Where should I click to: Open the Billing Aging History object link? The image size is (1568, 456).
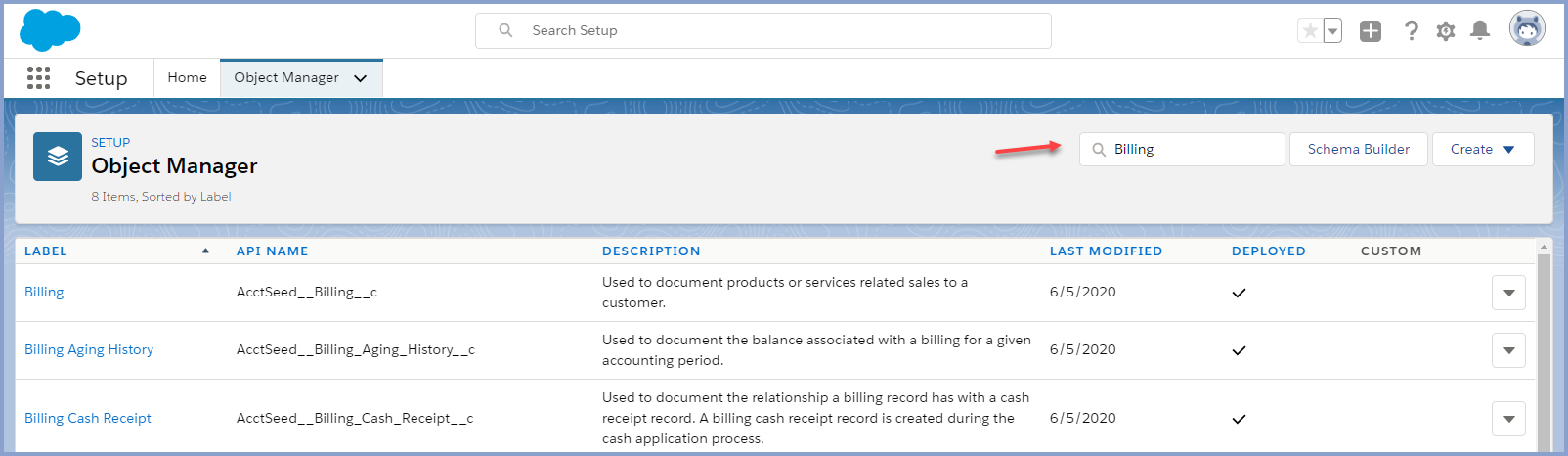(x=89, y=349)
